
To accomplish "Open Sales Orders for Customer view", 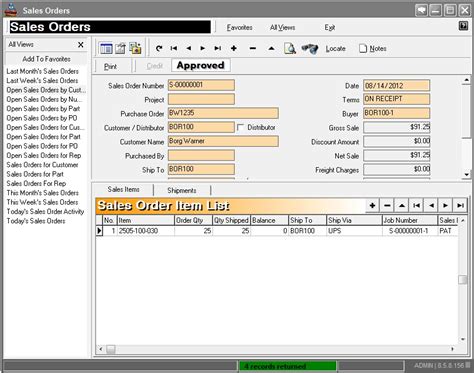I will coord(42,165).
